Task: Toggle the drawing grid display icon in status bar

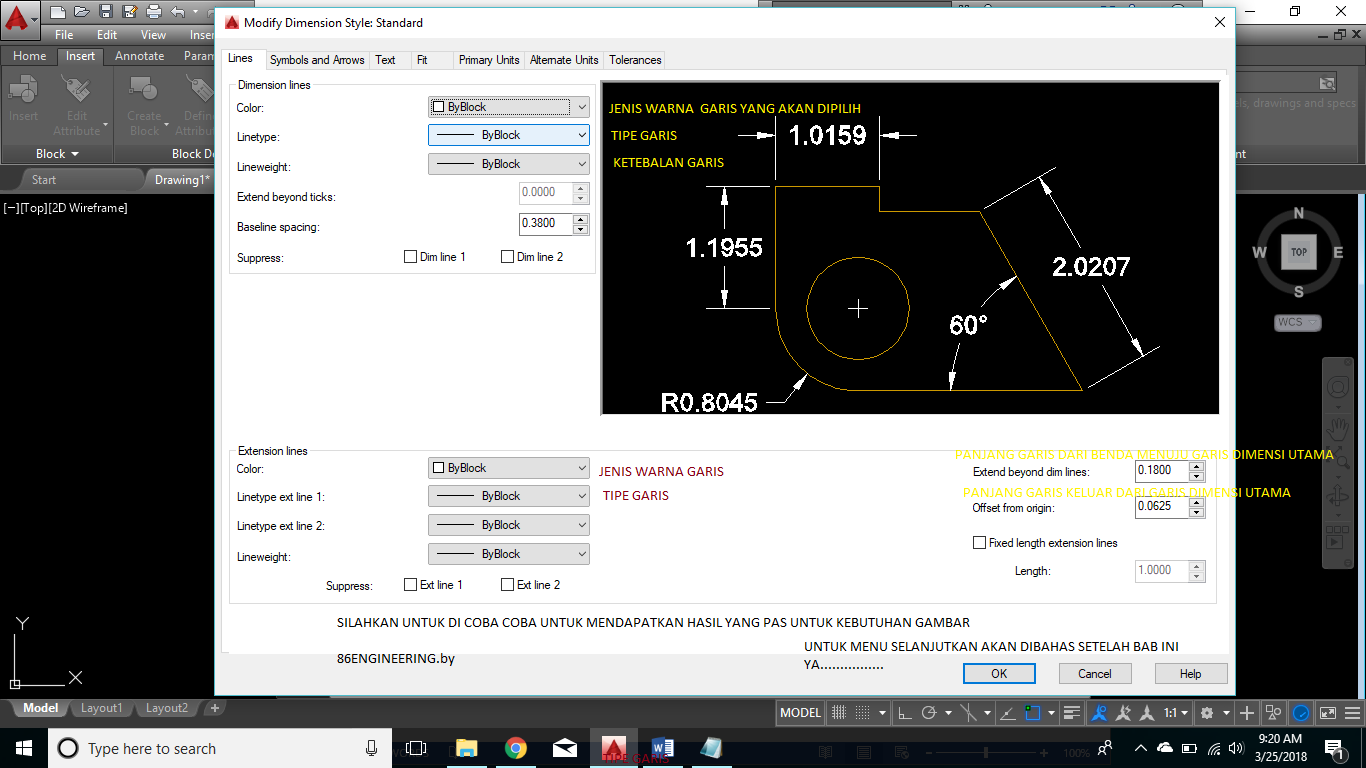Action: (x=839, y=713)
